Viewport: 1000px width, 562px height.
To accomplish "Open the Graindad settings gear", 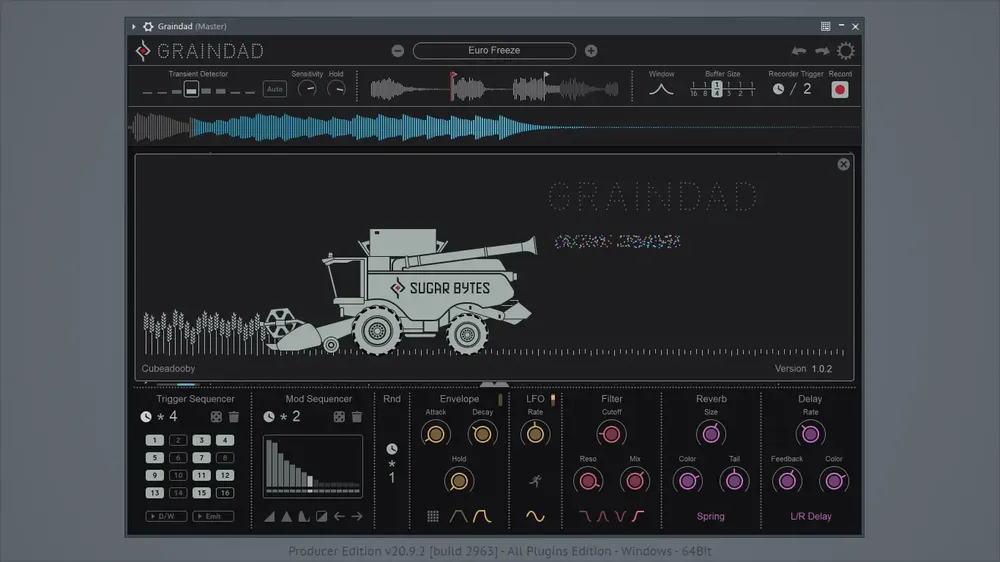I will (846, 50).
